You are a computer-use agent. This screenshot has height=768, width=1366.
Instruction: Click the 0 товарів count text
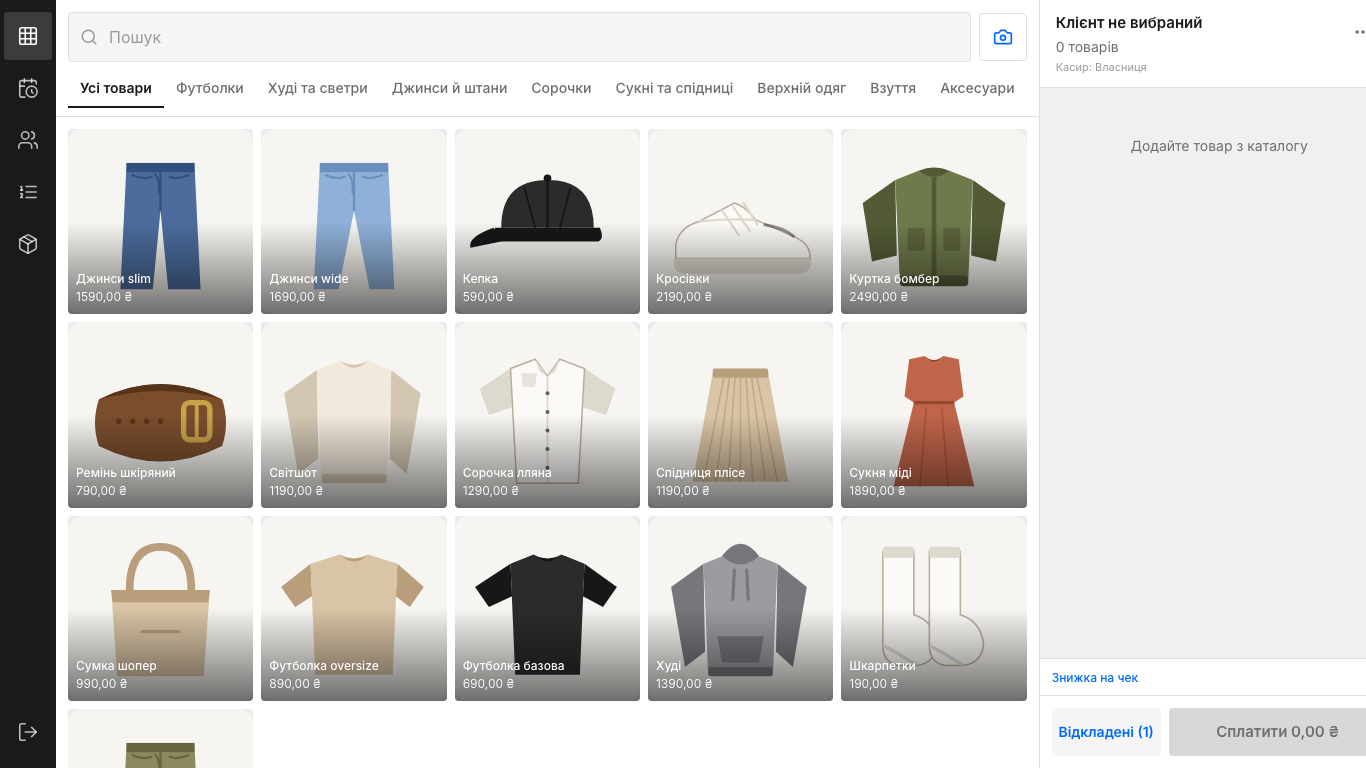coord(1087,47)
